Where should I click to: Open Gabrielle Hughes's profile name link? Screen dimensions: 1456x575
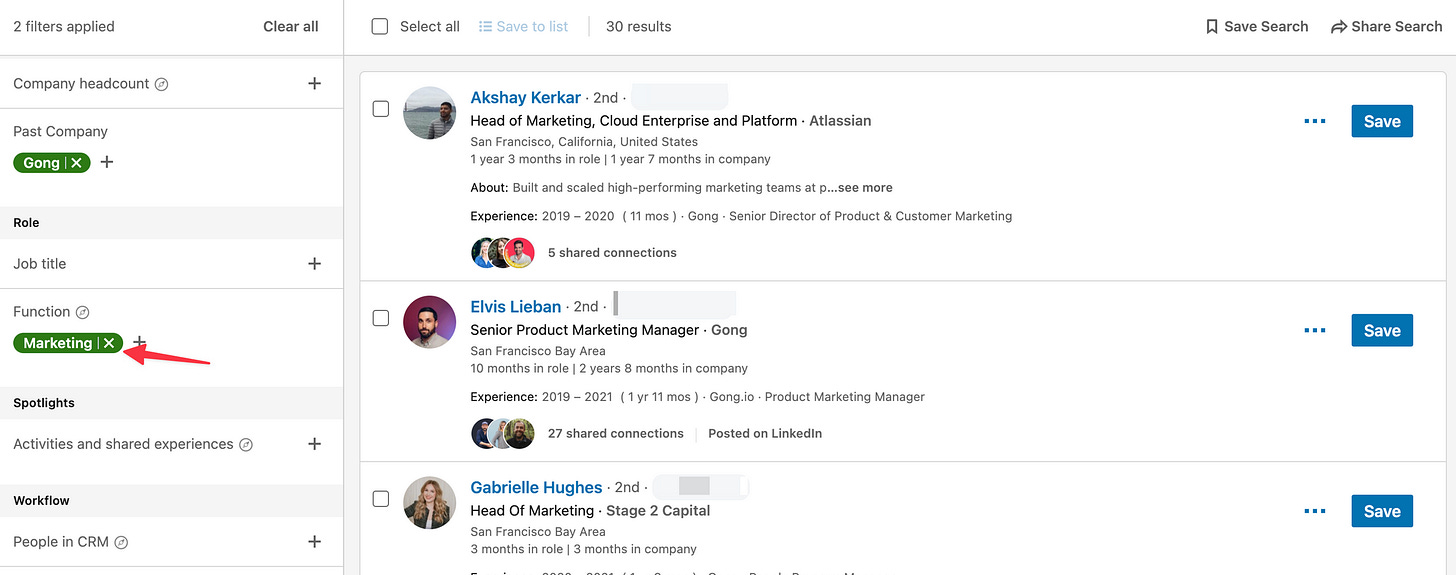536,488
